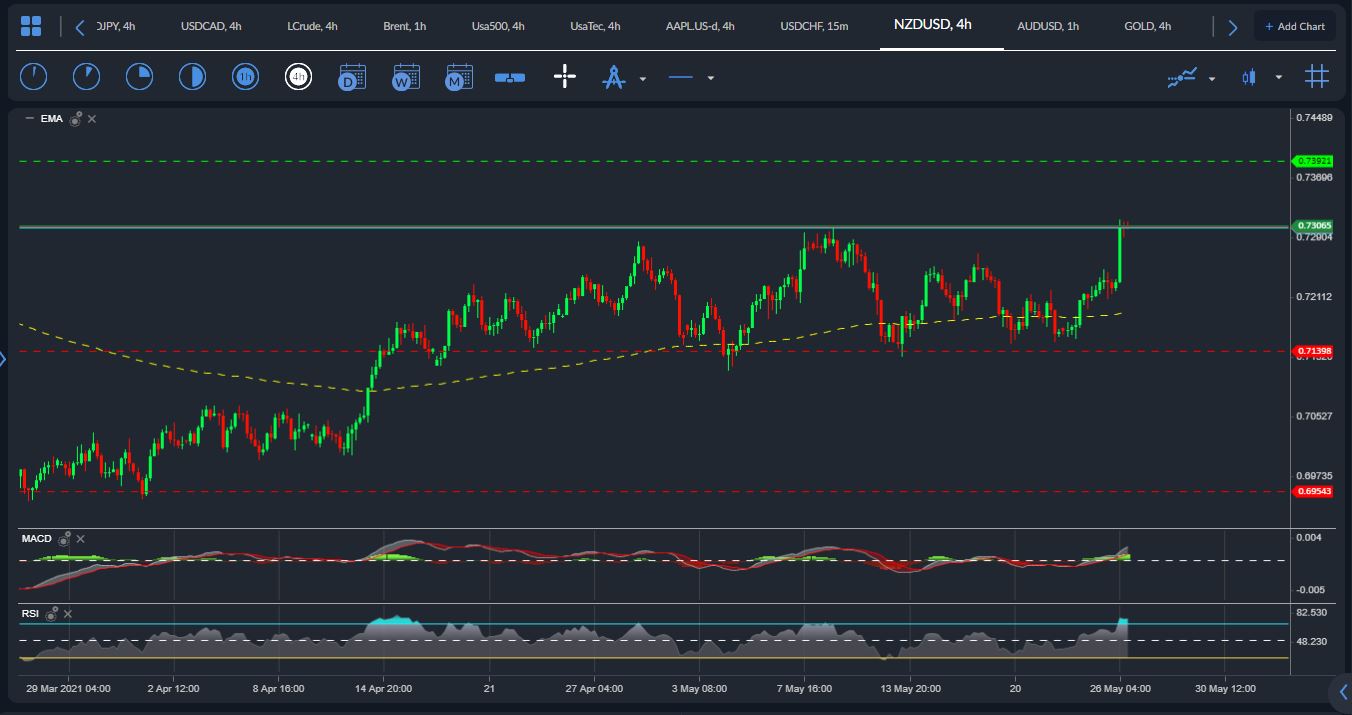This screenshot has width=1352, height=715.
Task: Click the EMA indicator label
Action: (x=52, y=119)
